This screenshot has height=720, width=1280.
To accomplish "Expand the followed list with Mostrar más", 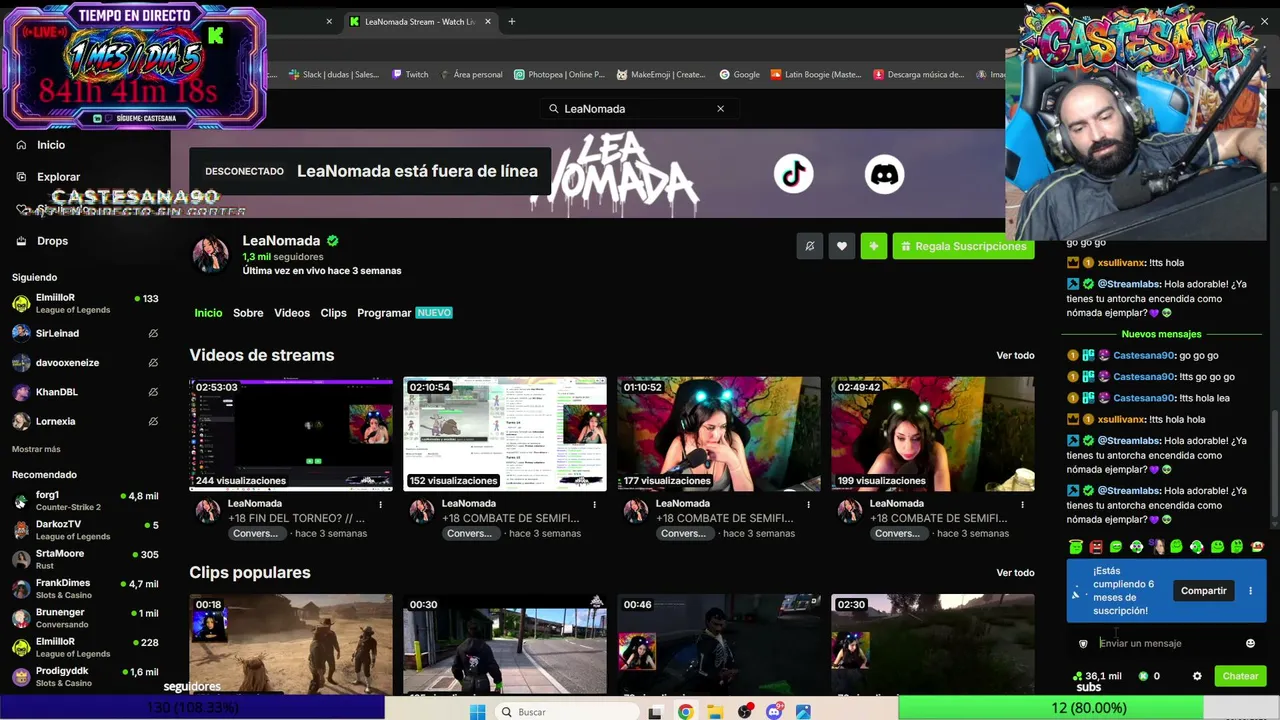I will (x=36, y=449).
